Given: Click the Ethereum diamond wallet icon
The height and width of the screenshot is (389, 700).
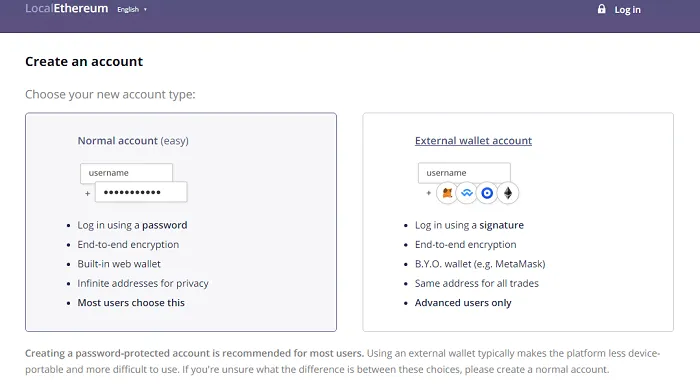Looking at the screenshot, I should (508, 193).
